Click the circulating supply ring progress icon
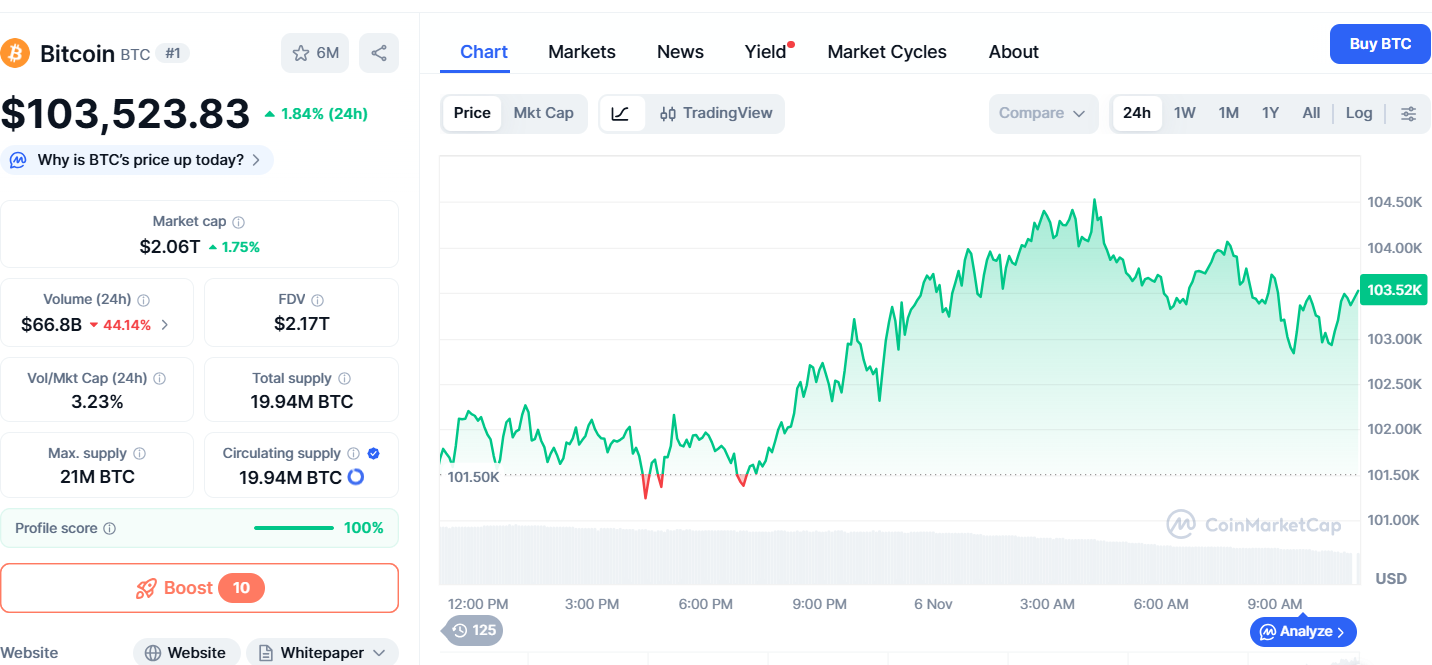The height and width of the screenshot is (665, 1432). click(355, 478)
